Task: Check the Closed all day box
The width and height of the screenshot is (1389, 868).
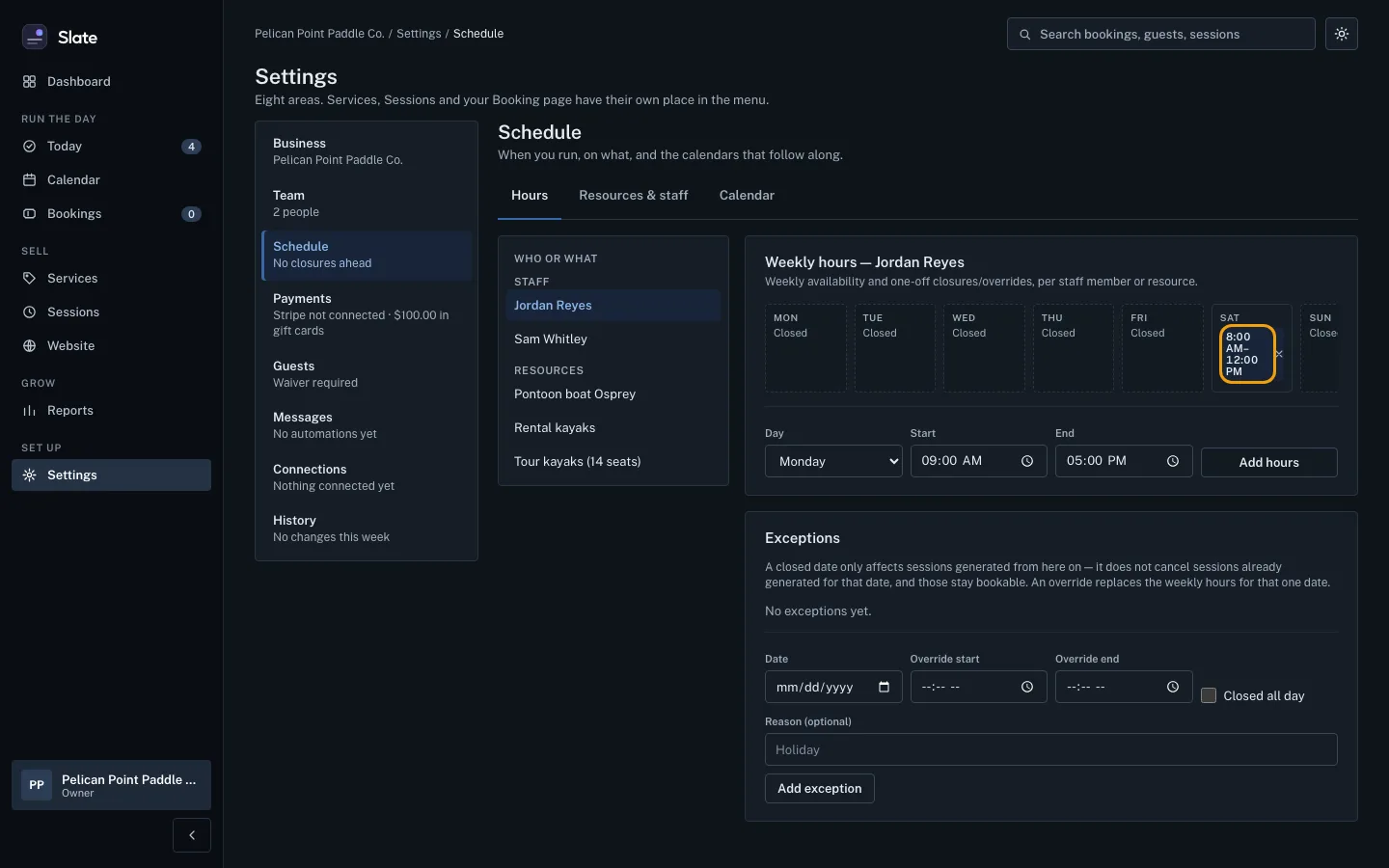Action: point(1209,695)
